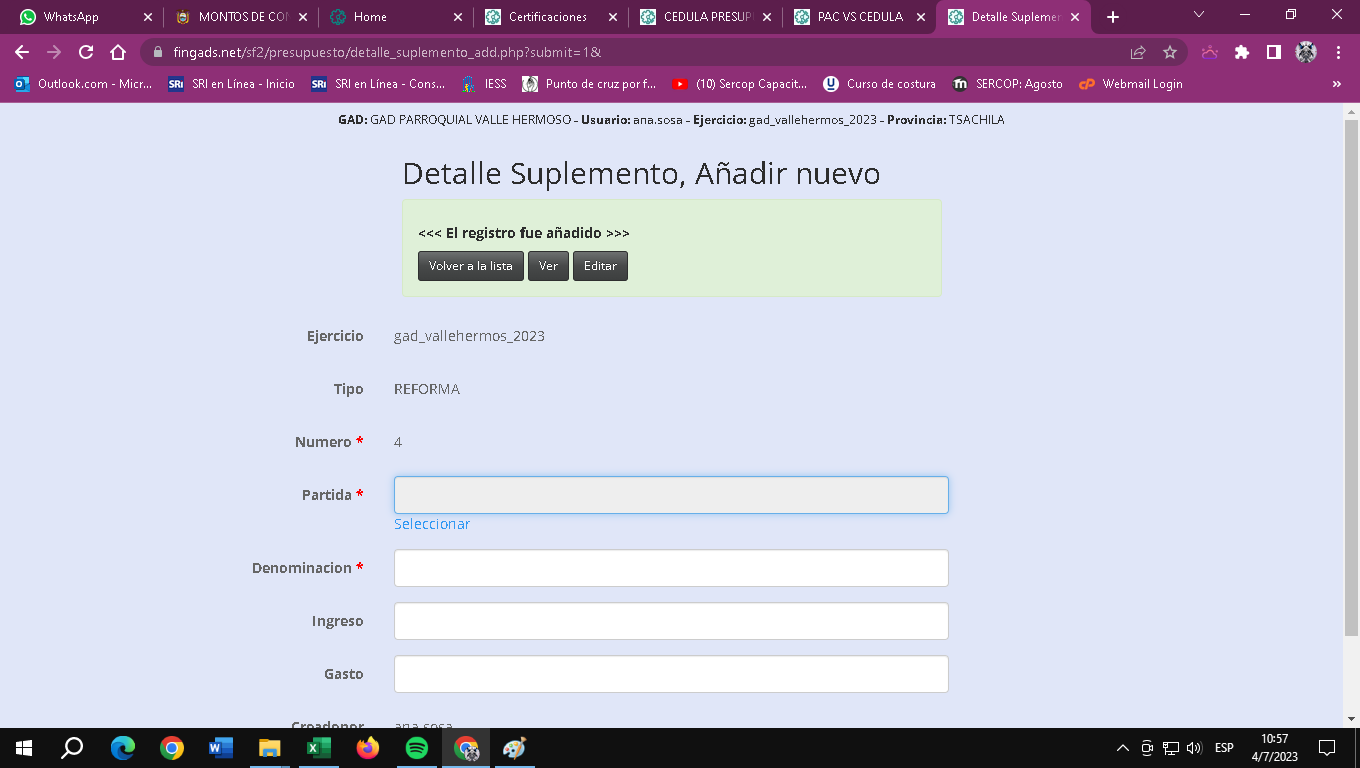The height and width of the screenshot is (768, 1360).
Task: Reload the page with the refresh icon
Action: [86, 53]
